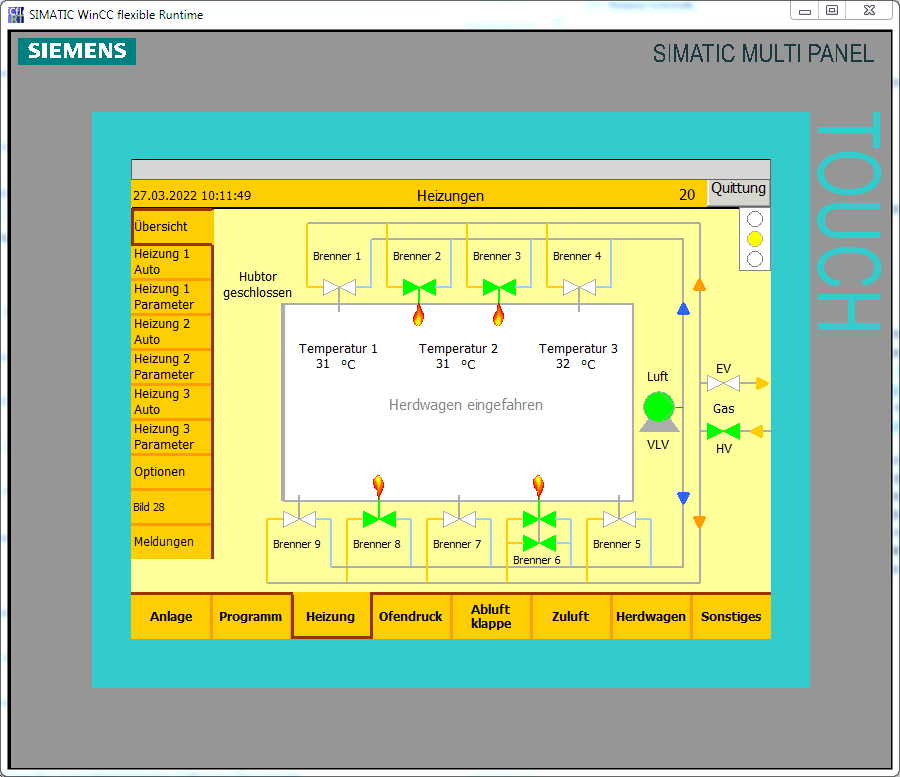Viewport: 900px width, 777px height.
Task: Click the EV valve symbol
Action: [x=723, y=383]
